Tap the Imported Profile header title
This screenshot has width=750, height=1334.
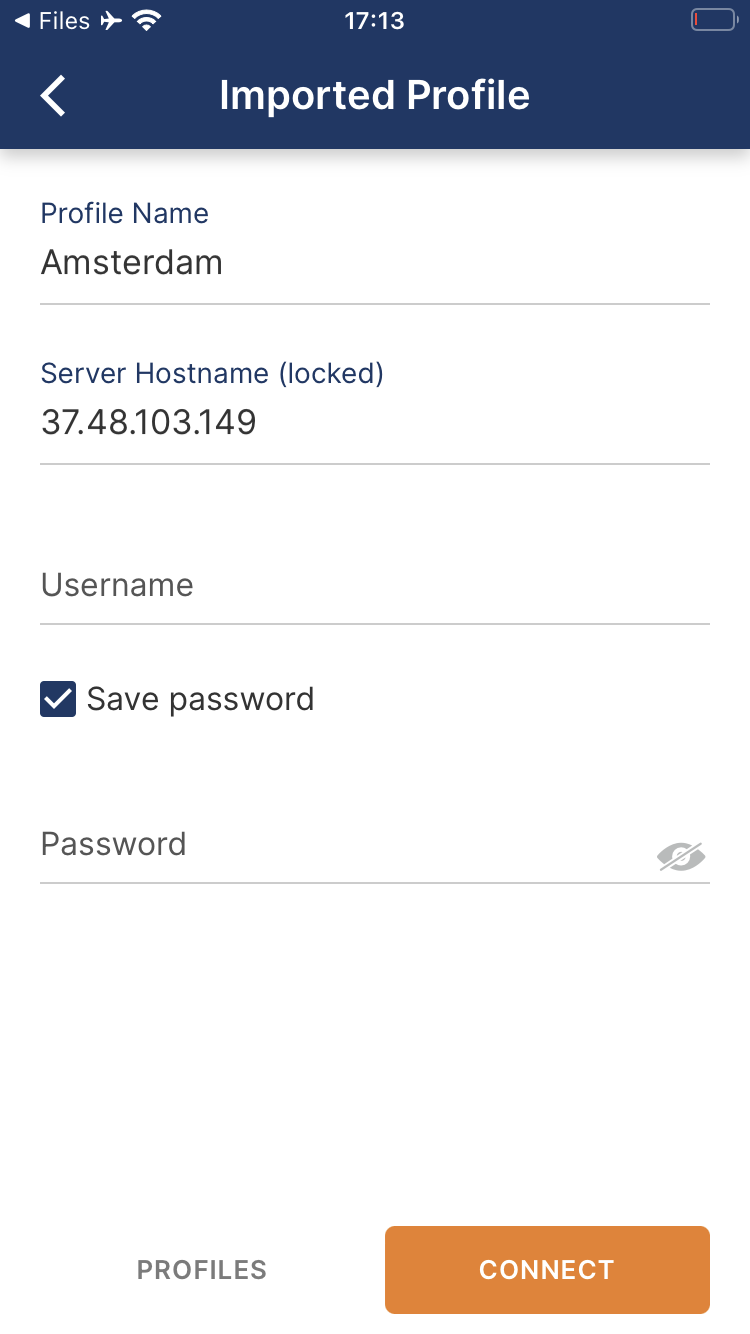click(375, 96)
